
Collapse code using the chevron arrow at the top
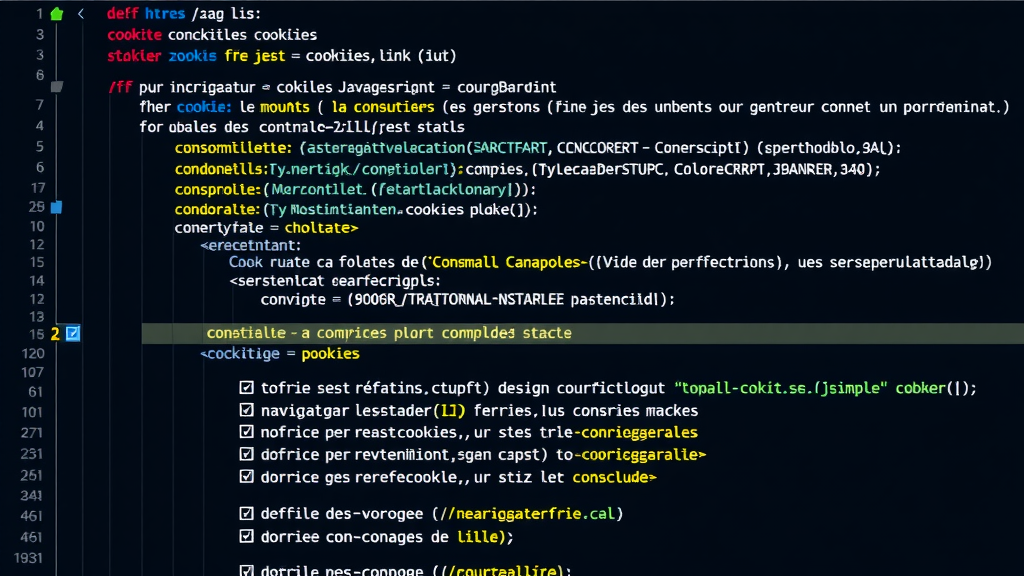[x=79, y=13]
